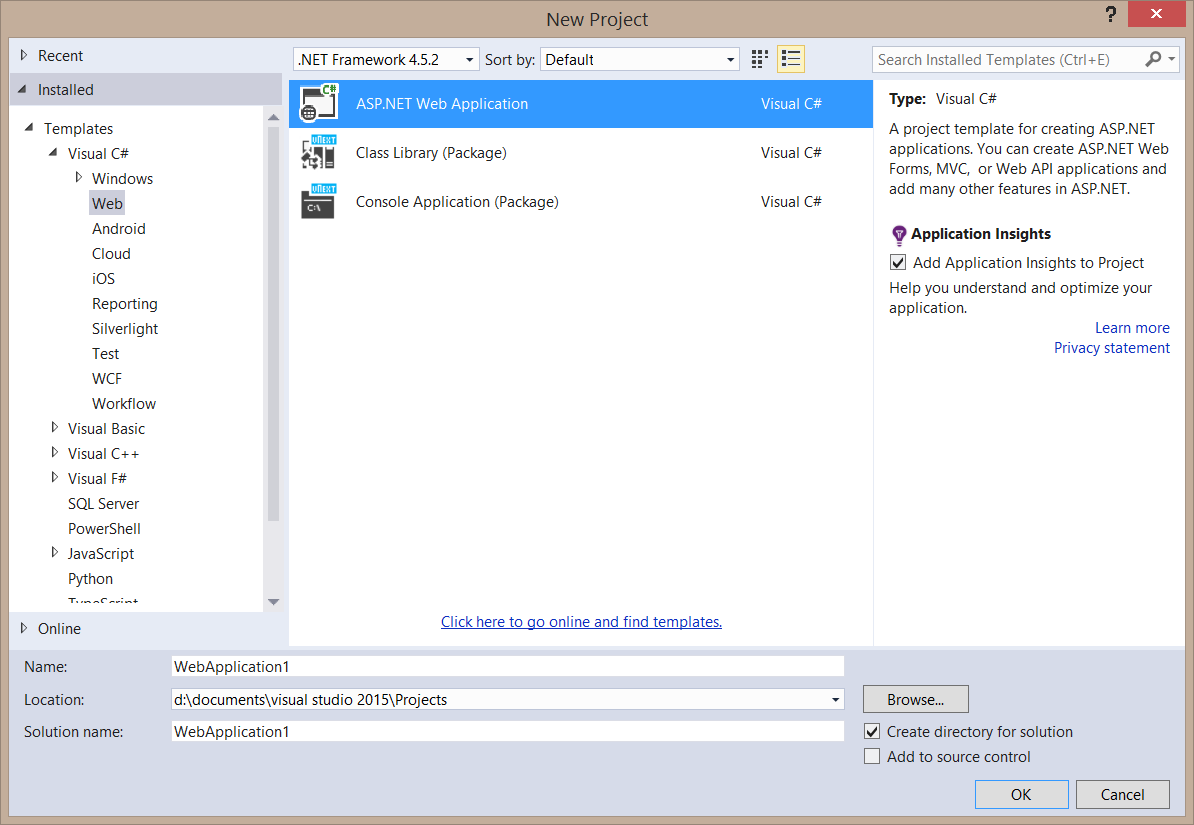The image size is (1194, 825).
Task: Click the Browse... button
Action: (x=915, y=699)
